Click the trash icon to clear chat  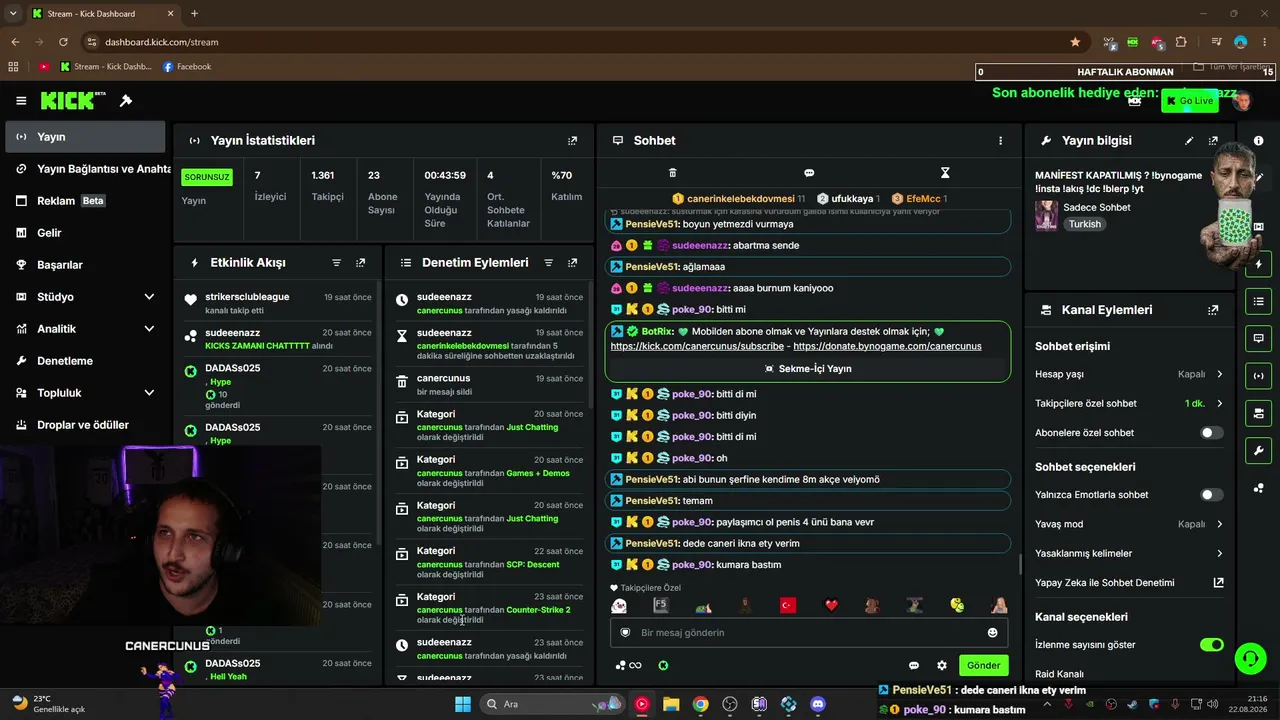[x=672, y=173]
